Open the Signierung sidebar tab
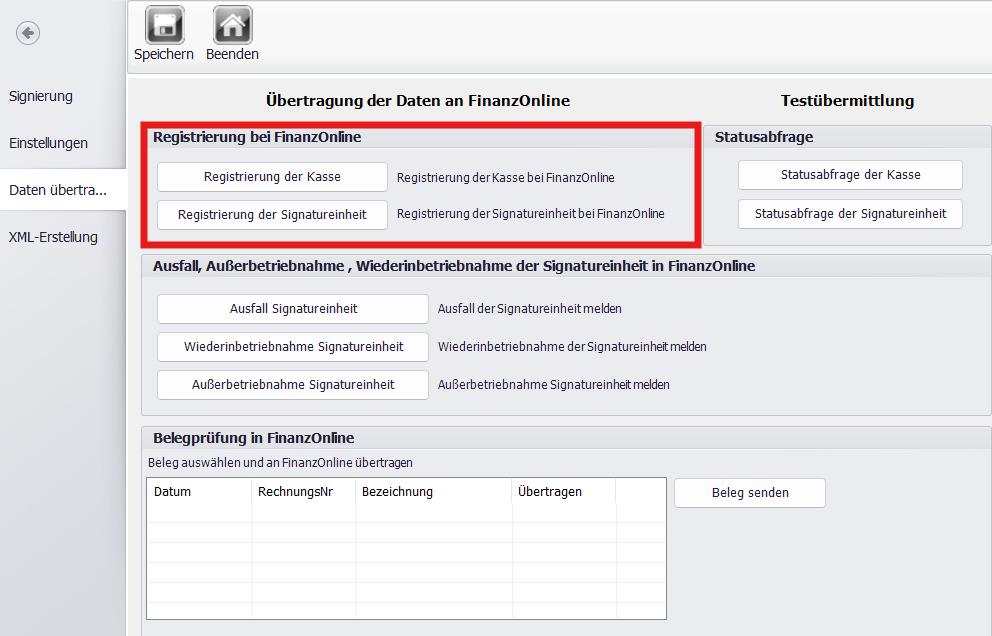The width and height of the screenshot is (992, 636). pyautogui.click(x=41, y=97)
